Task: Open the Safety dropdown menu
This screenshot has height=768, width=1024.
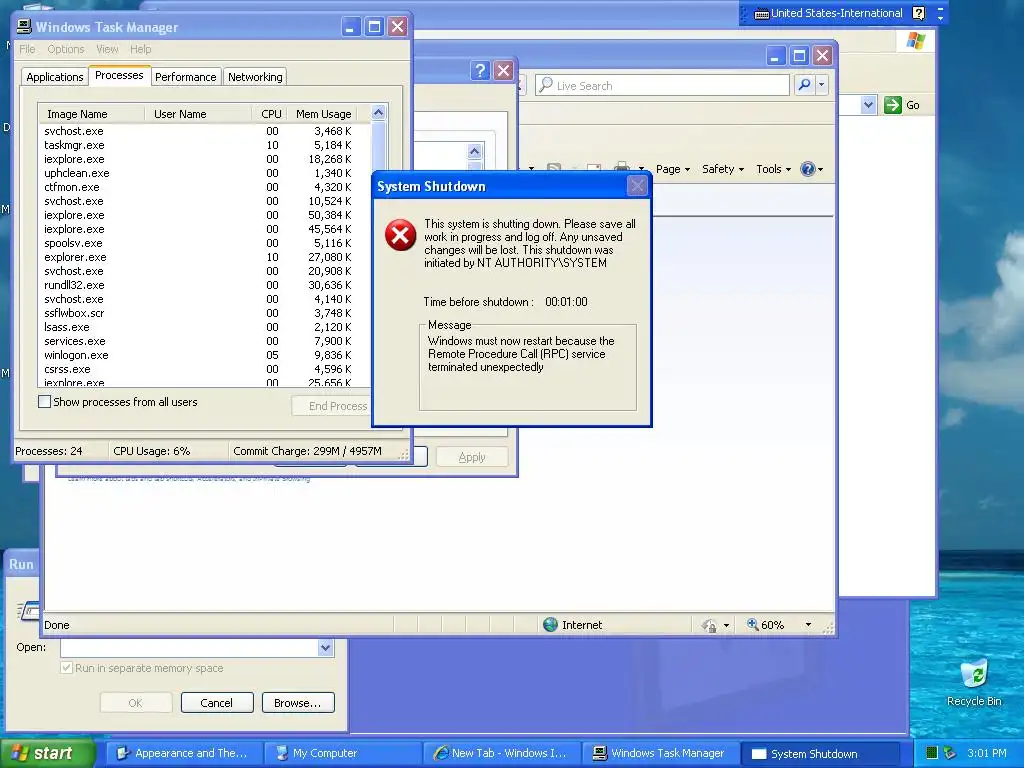Action: 722,169
